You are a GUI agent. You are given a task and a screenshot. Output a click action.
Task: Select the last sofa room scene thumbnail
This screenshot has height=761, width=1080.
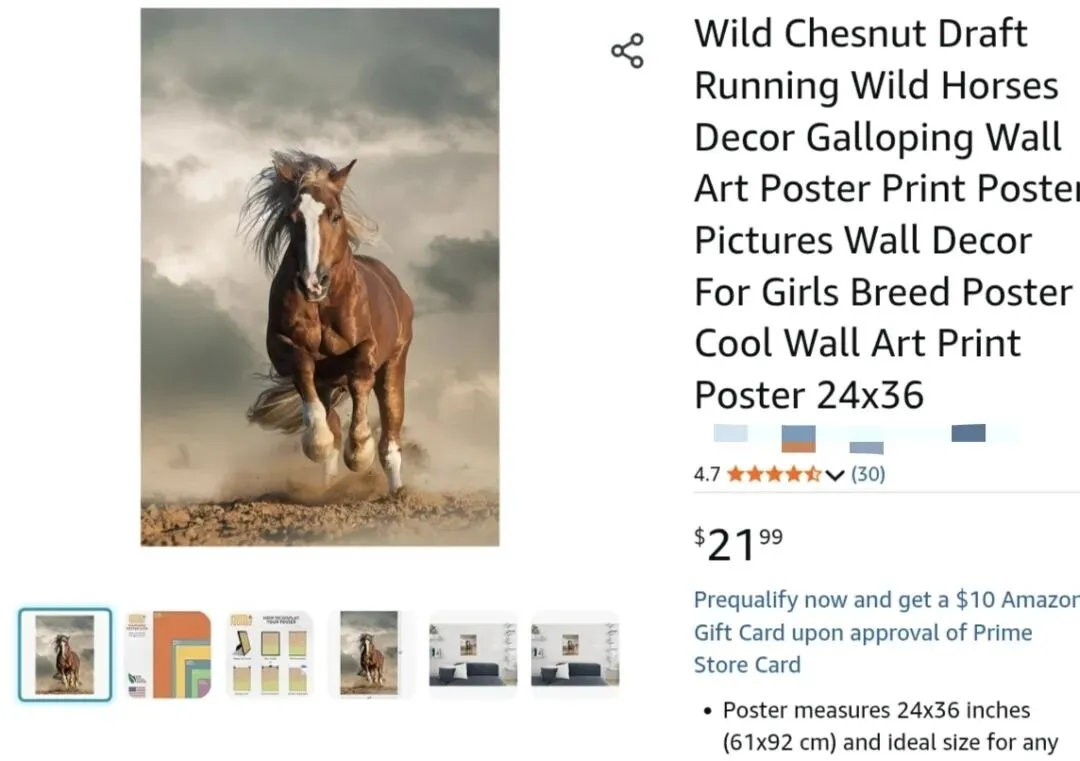coord(574,654)
